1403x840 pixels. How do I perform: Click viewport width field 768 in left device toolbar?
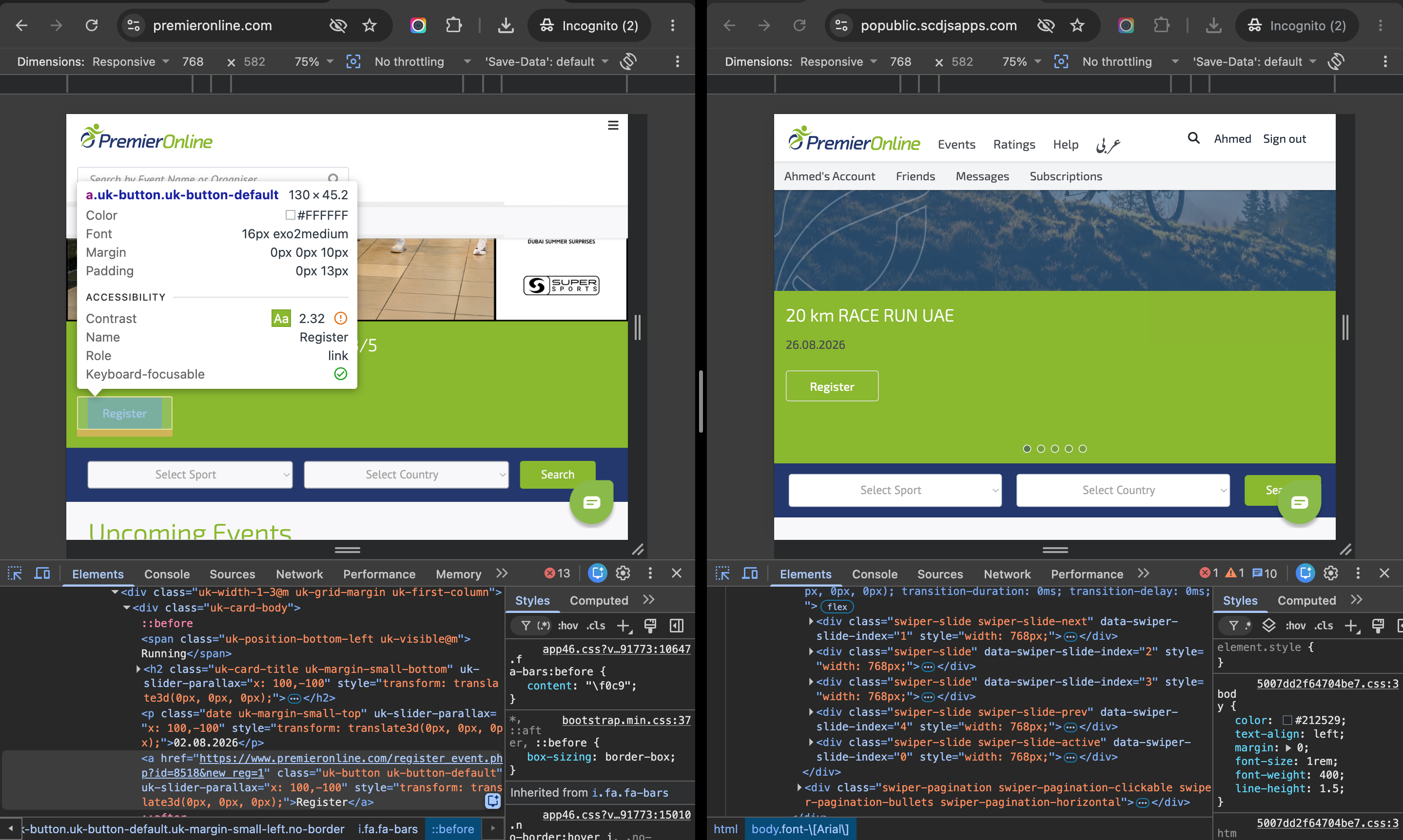coord(193,62)
